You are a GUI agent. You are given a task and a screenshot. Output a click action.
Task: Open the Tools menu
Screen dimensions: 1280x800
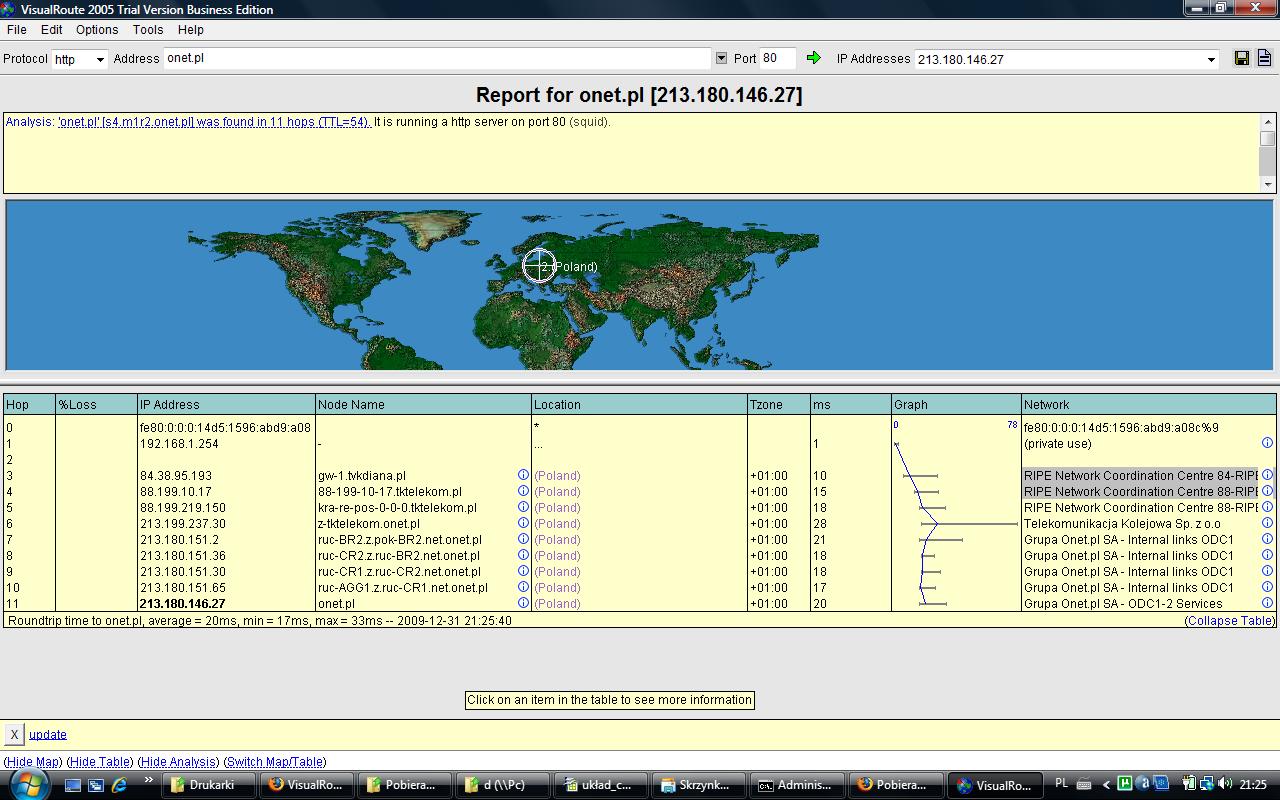[148, 30]
